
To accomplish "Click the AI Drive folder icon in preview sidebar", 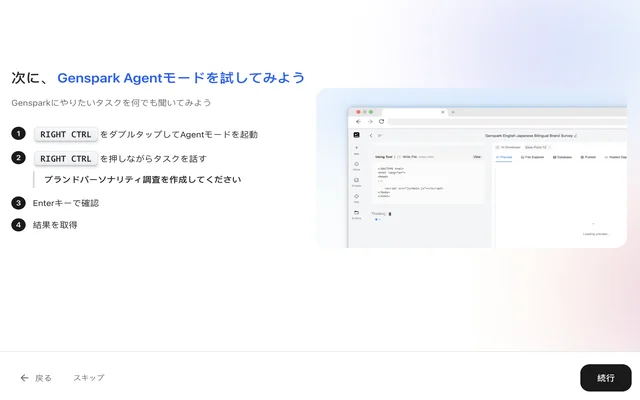I will (x=356, y=214).
